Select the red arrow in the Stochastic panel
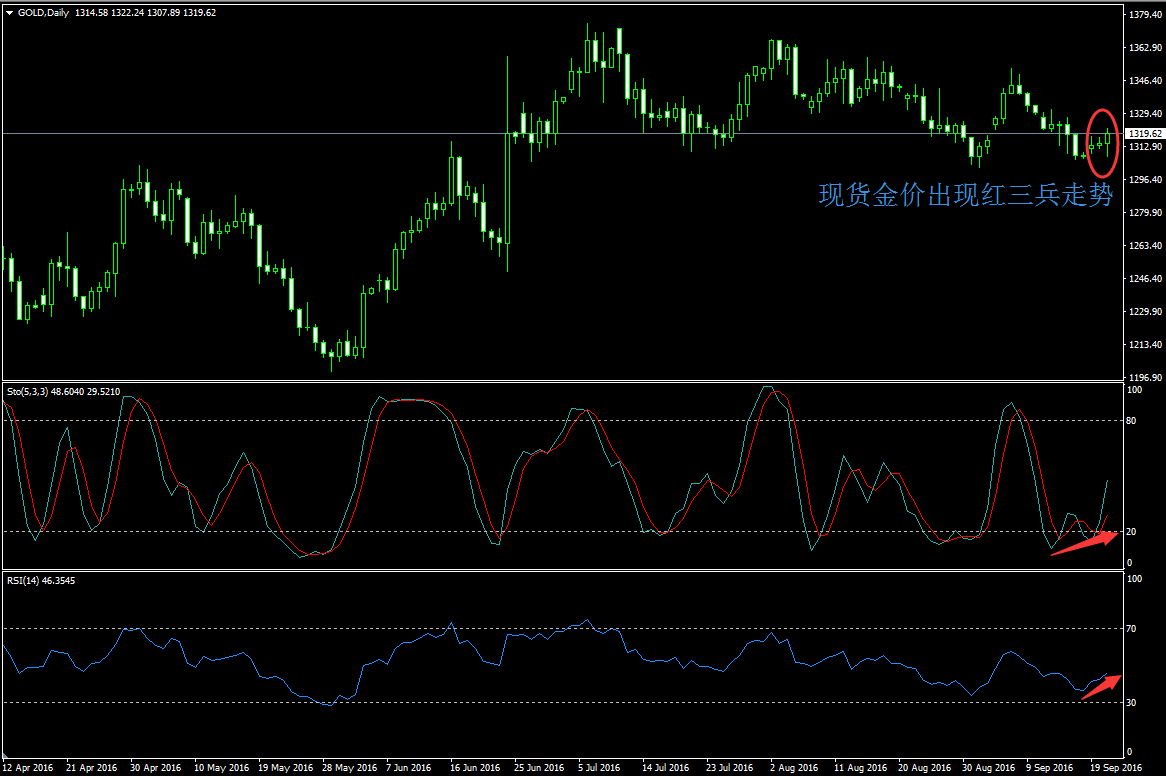This screenshot has width=1166, height=776. tap(1084, 544)
